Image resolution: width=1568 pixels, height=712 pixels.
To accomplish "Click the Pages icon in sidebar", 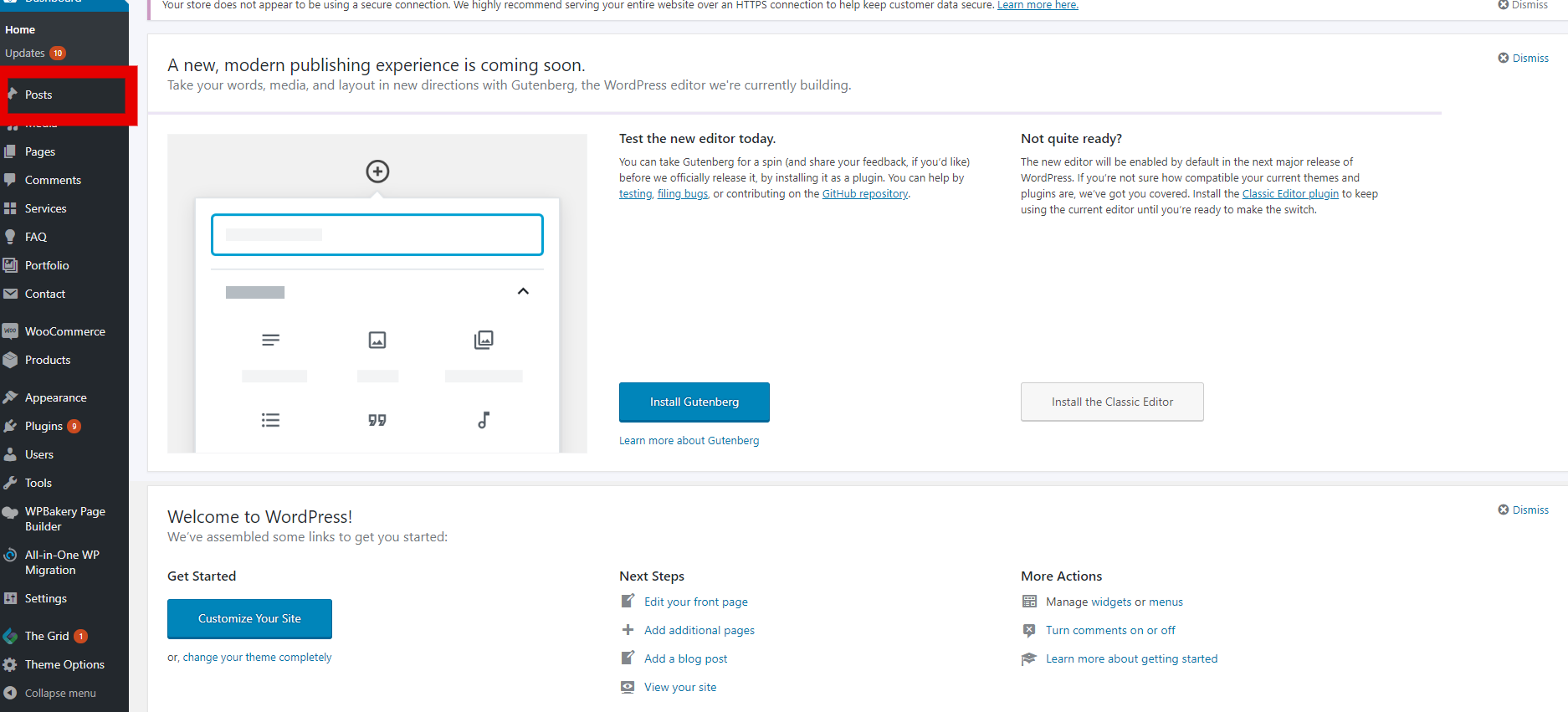I will click(x=10, y=151).
